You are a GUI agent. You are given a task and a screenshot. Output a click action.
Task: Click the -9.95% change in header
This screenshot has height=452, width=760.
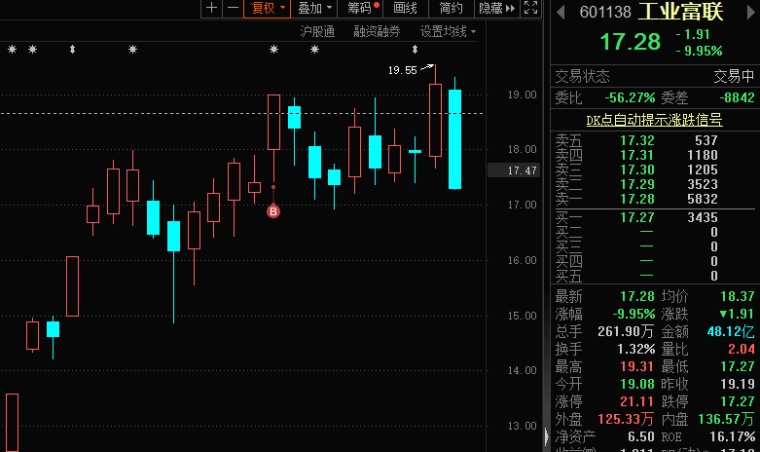[x=698, y=51]
